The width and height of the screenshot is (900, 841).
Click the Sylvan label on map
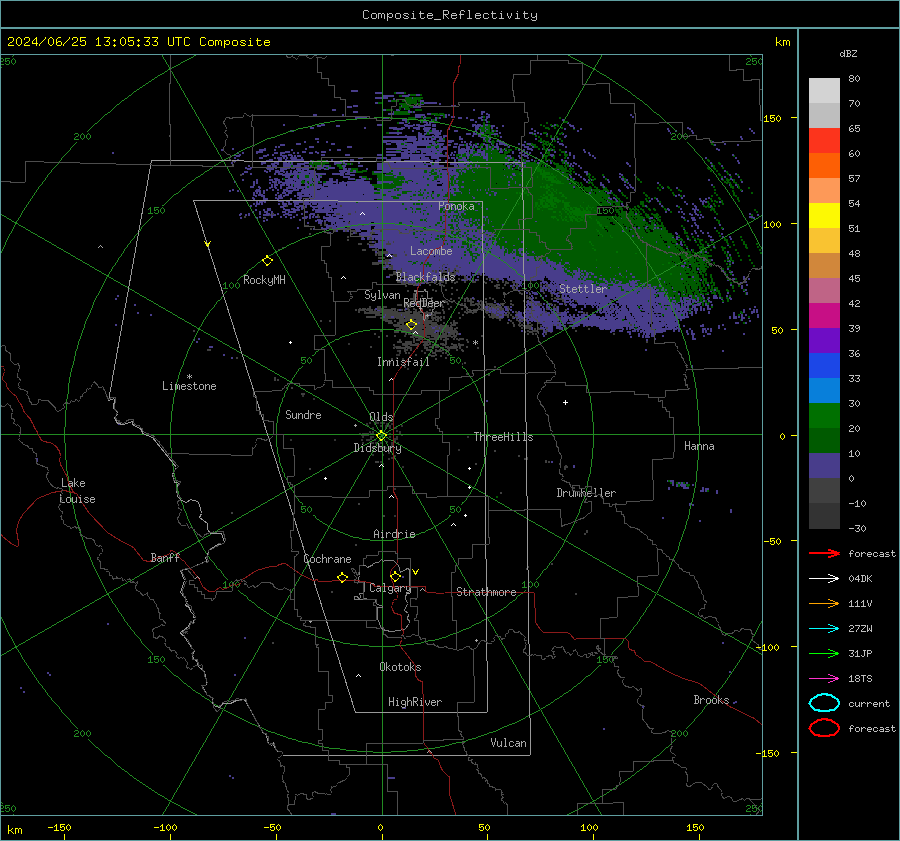pyautogui.click(x=382, y=295)
